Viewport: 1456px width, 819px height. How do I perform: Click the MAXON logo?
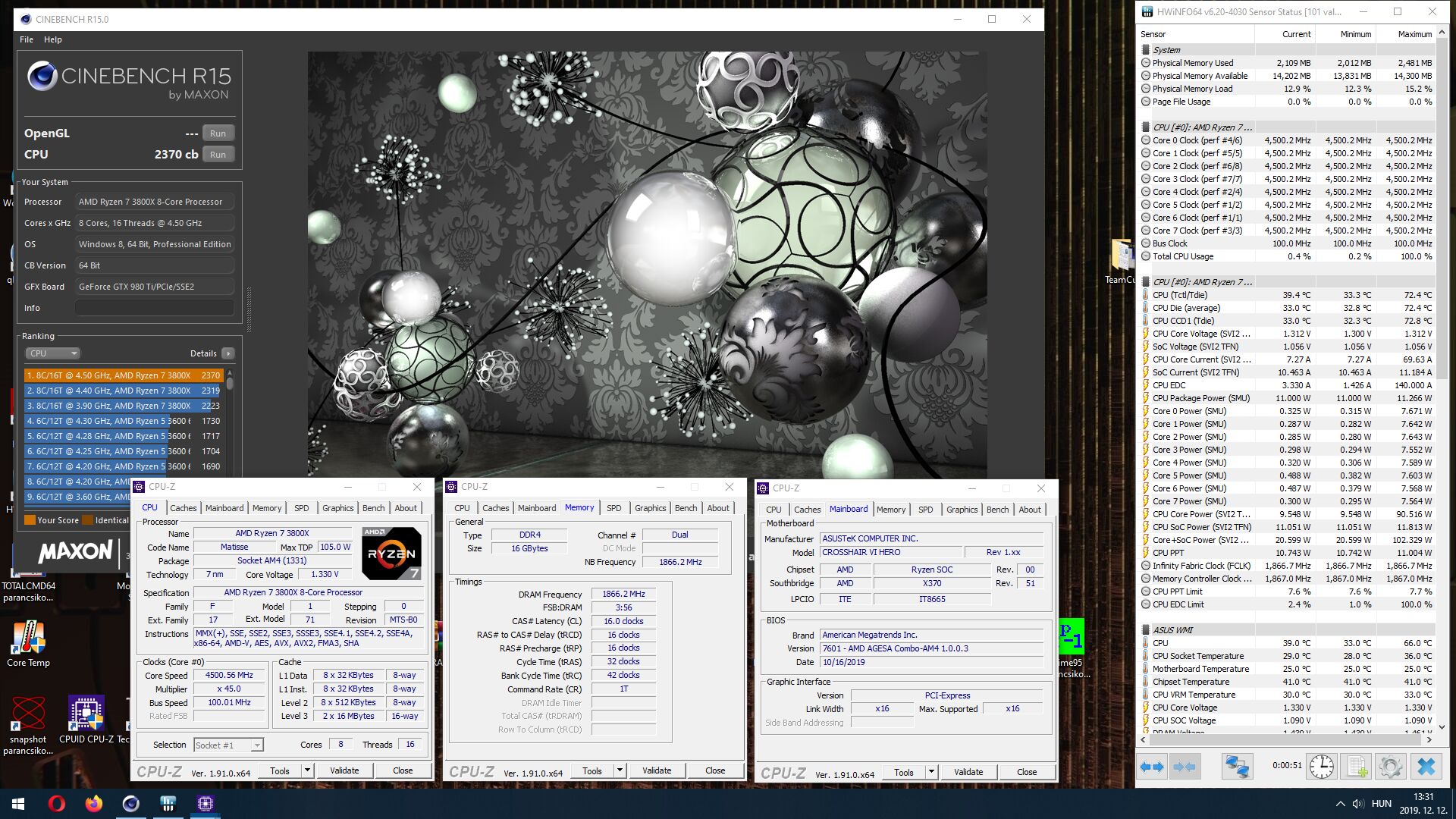tap(75, 551)
